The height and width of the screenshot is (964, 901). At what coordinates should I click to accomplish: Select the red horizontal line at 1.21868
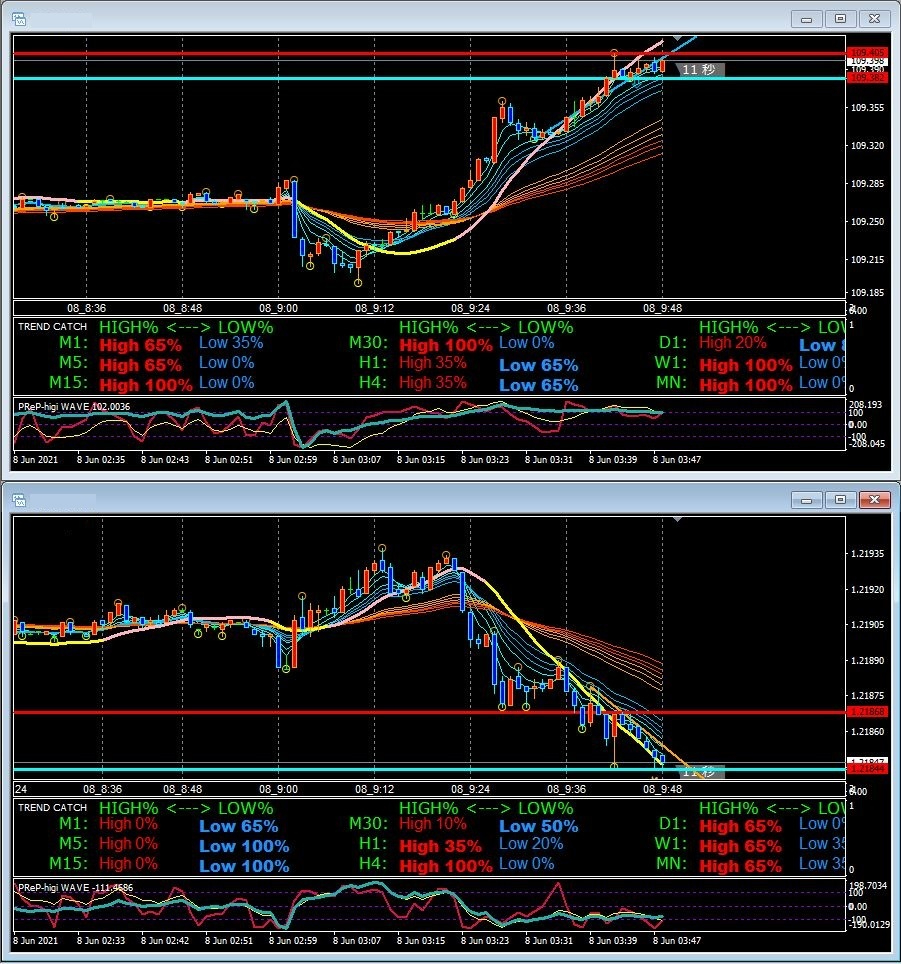[x=430, y=712]
